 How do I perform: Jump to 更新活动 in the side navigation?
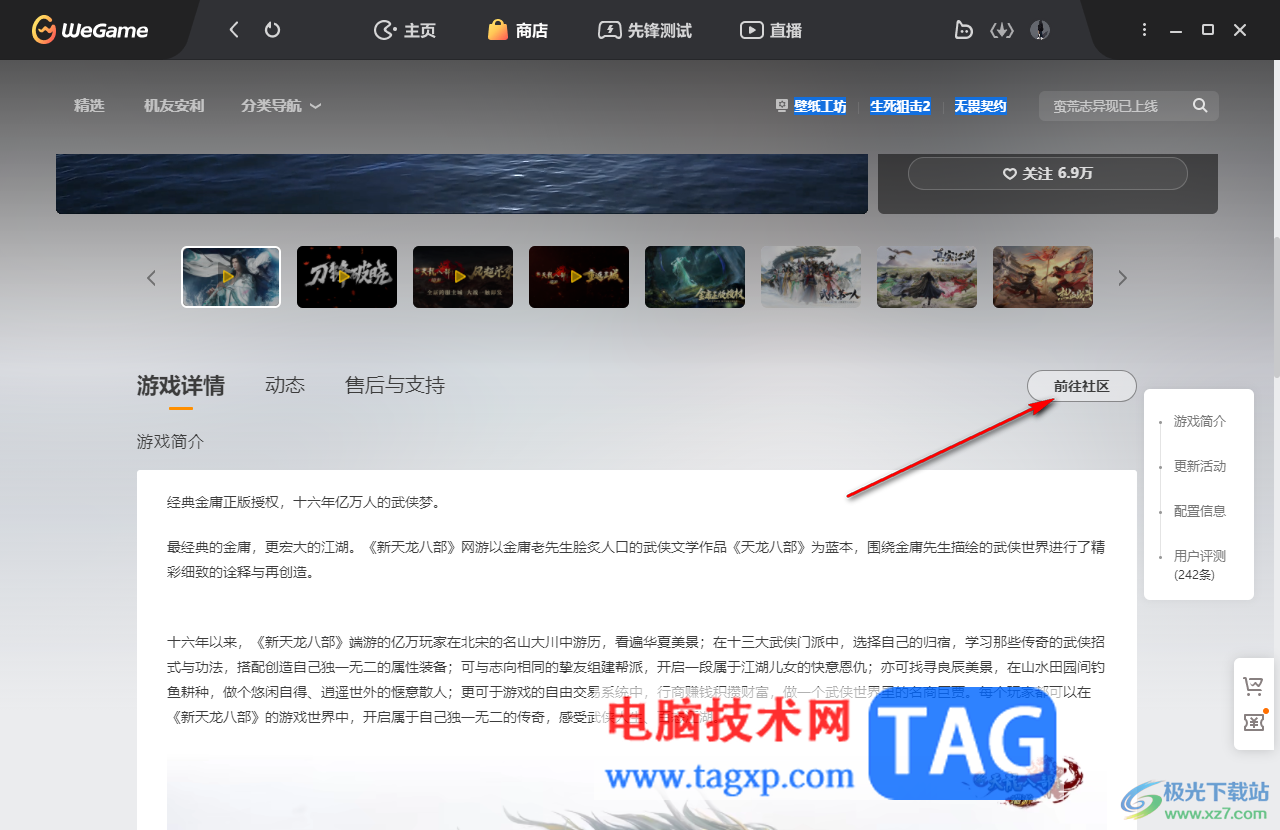1199,466
